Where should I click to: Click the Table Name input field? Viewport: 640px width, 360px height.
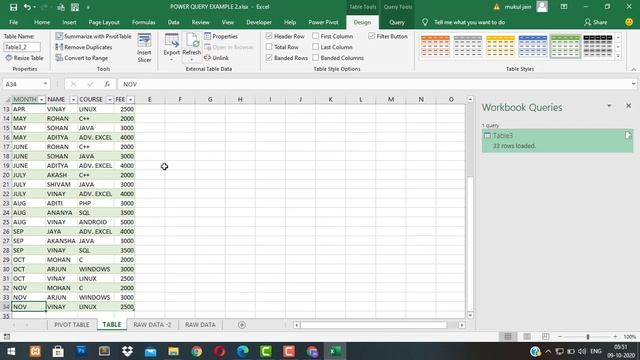pos(22,47)
